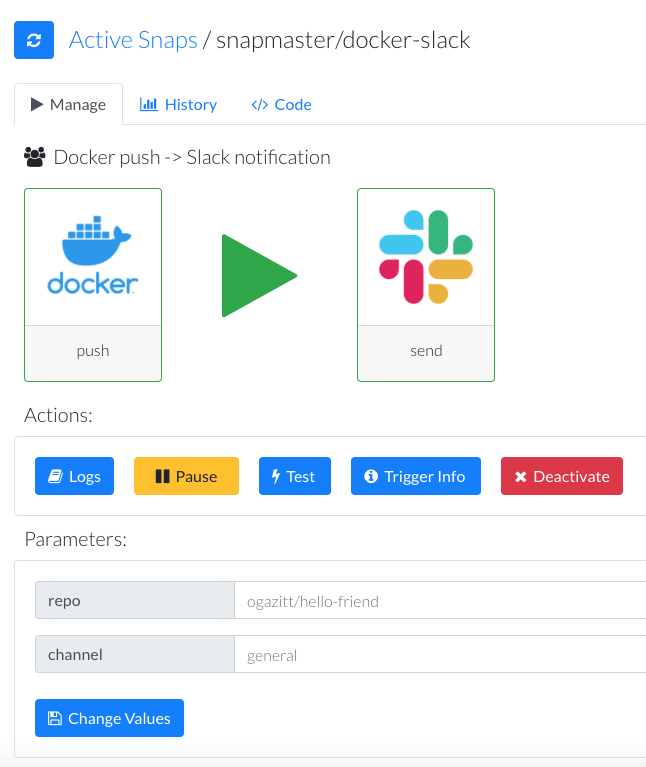Click the users group icon beside title
Viewport: 646px width, 767px height.
[35, 157]
